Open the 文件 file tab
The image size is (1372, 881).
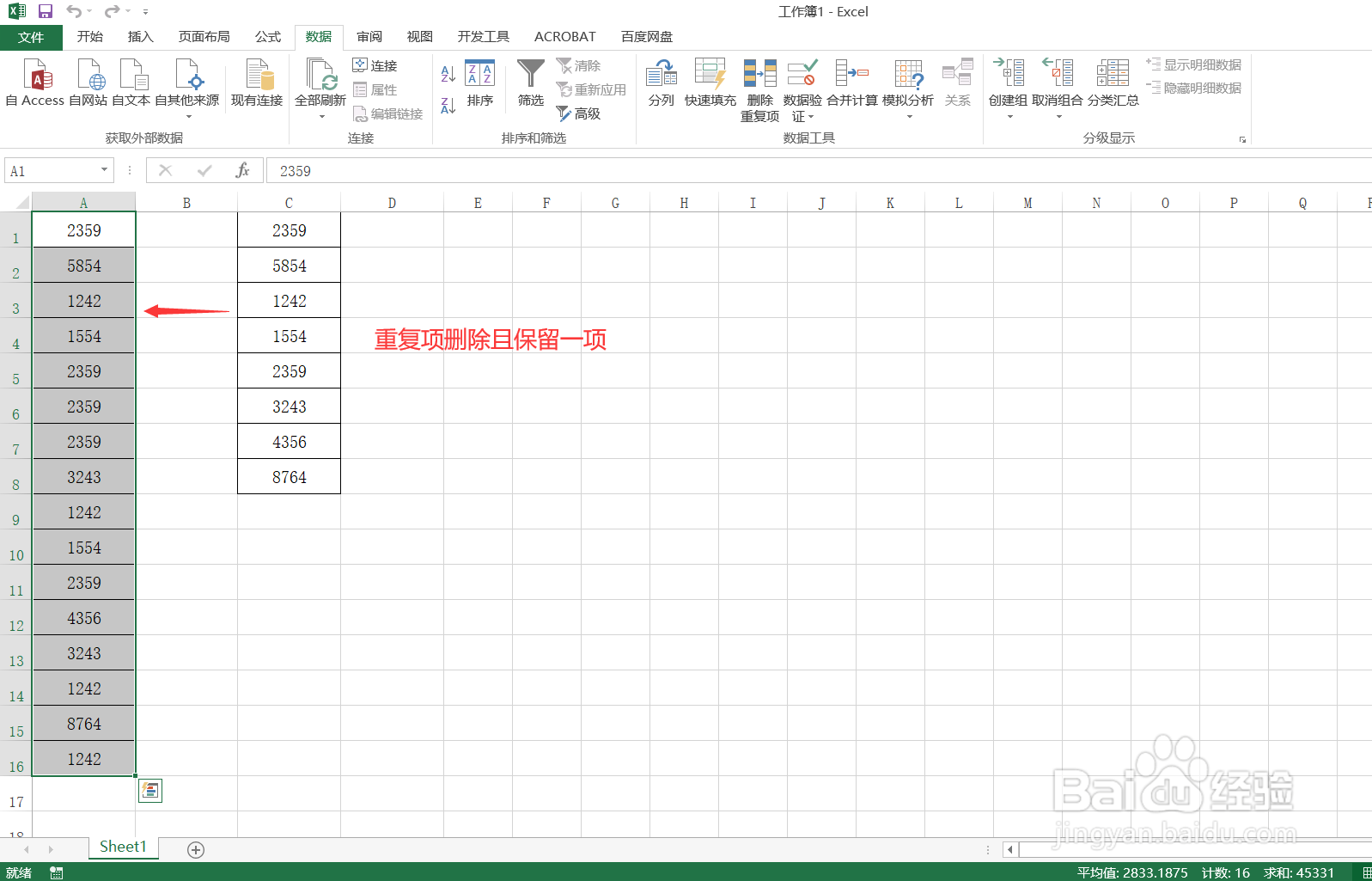[31, 37]
